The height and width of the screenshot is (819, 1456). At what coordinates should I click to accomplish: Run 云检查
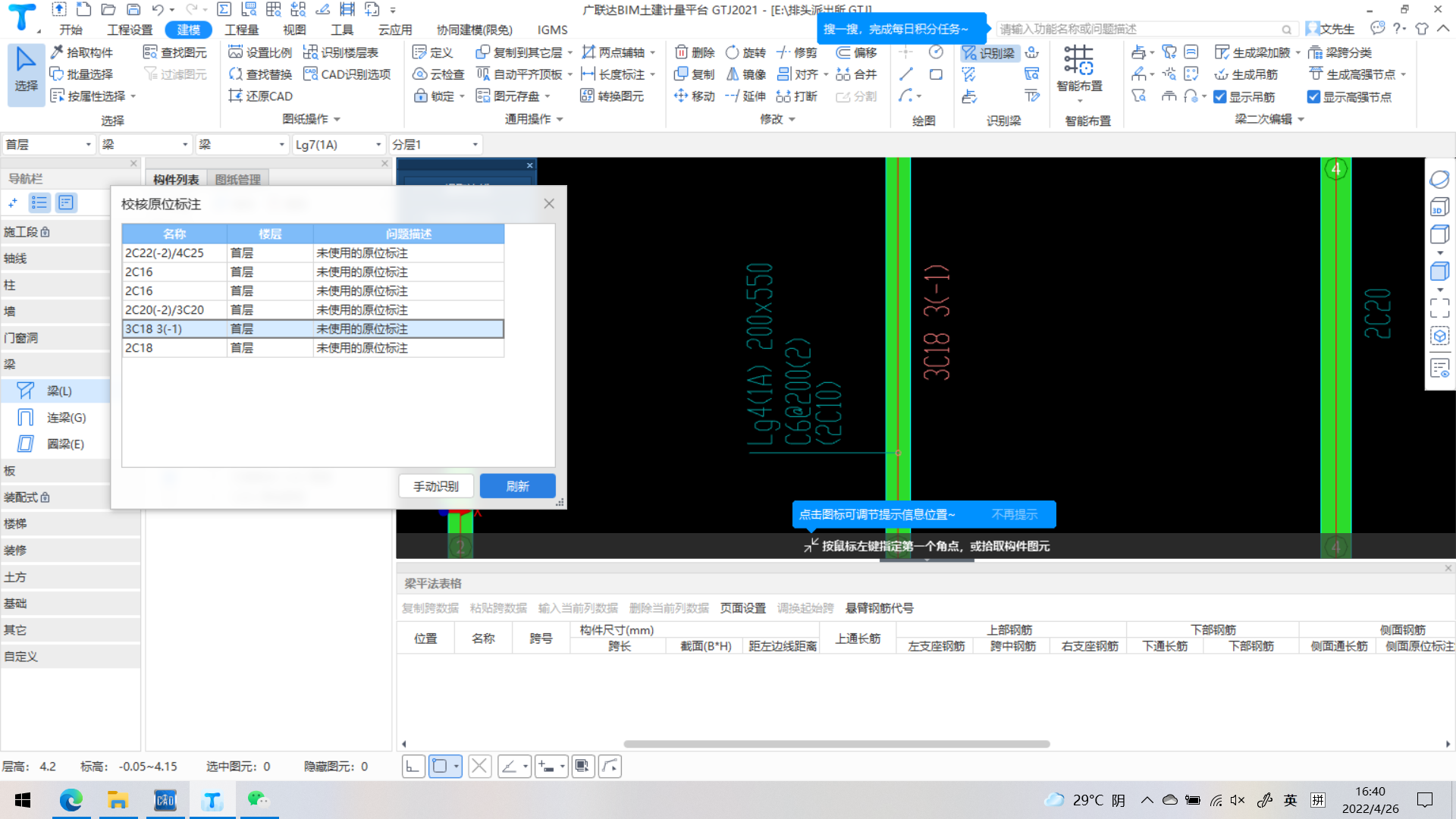tap(438, 74)
